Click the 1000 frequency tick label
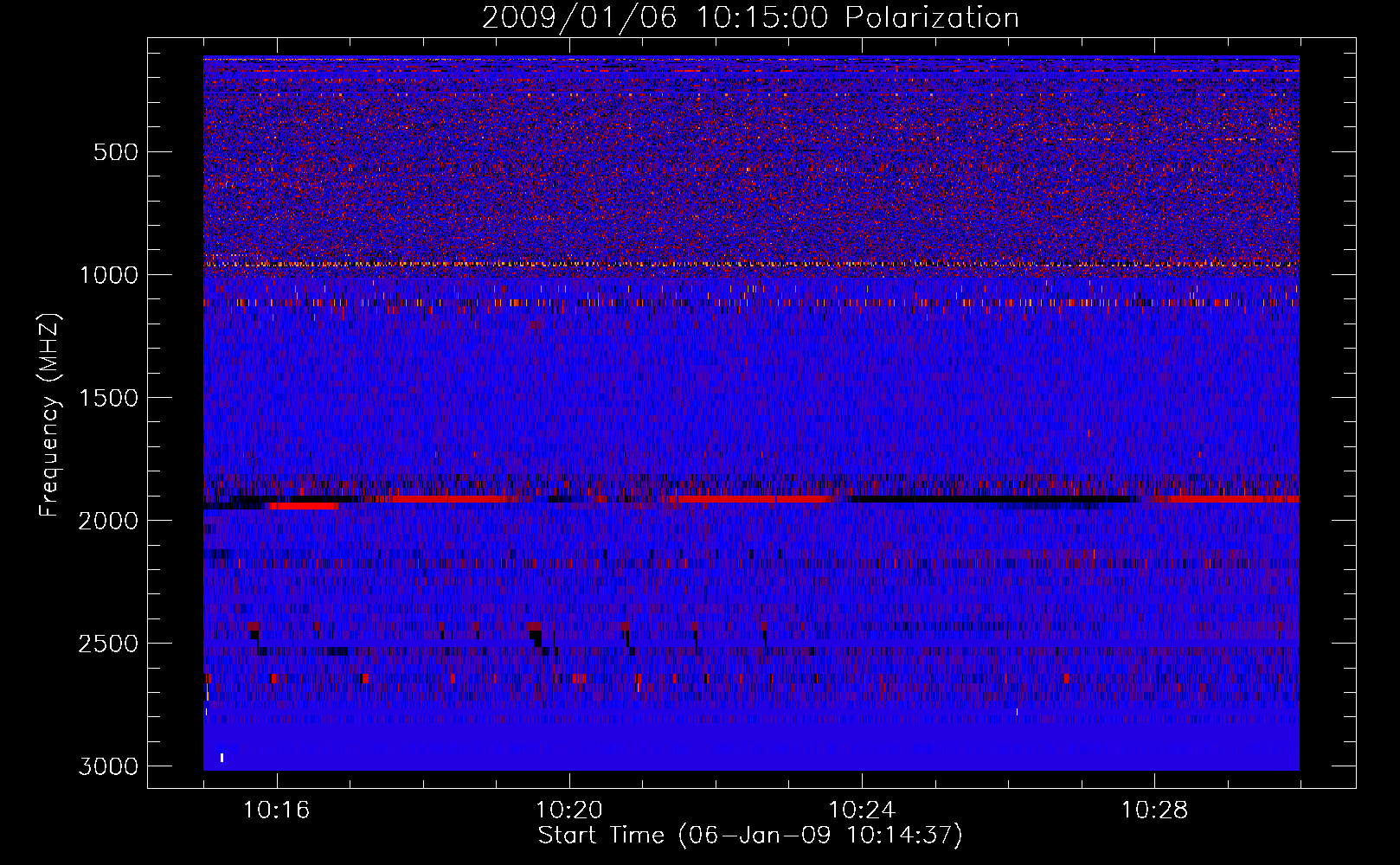 (108, 275)
